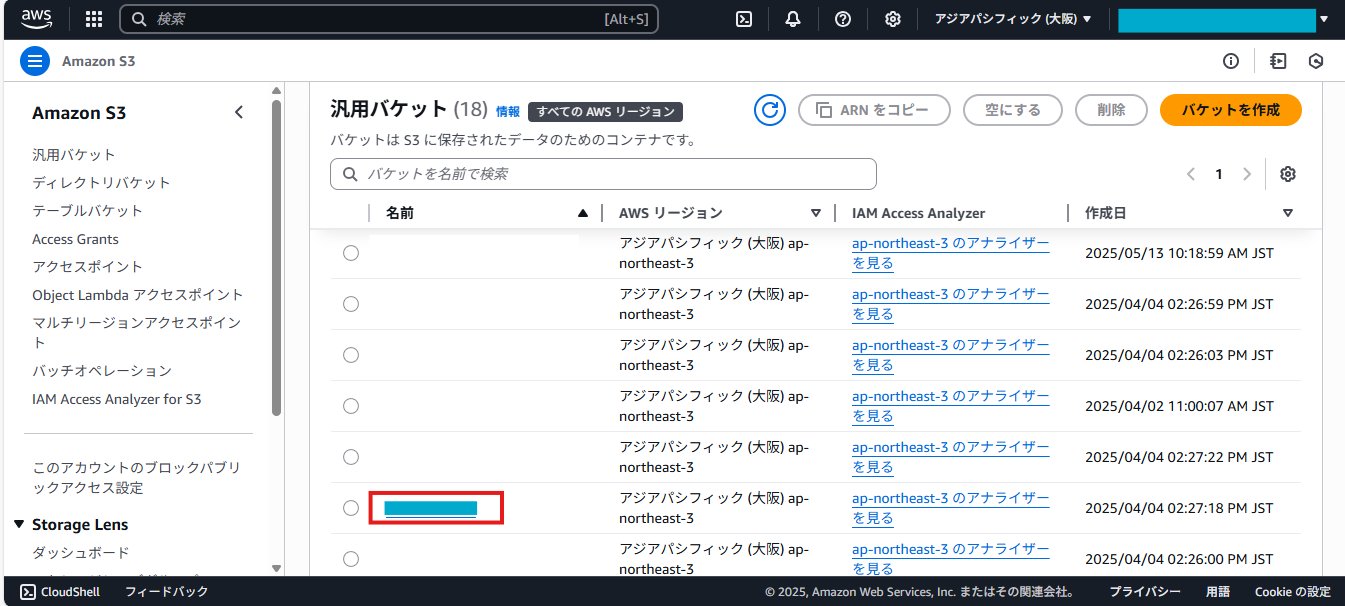Screen dimensions: 1345x606
Task: Open the Asia Pacific (Osaka) region dropdown
Action: click(1013, 19)
